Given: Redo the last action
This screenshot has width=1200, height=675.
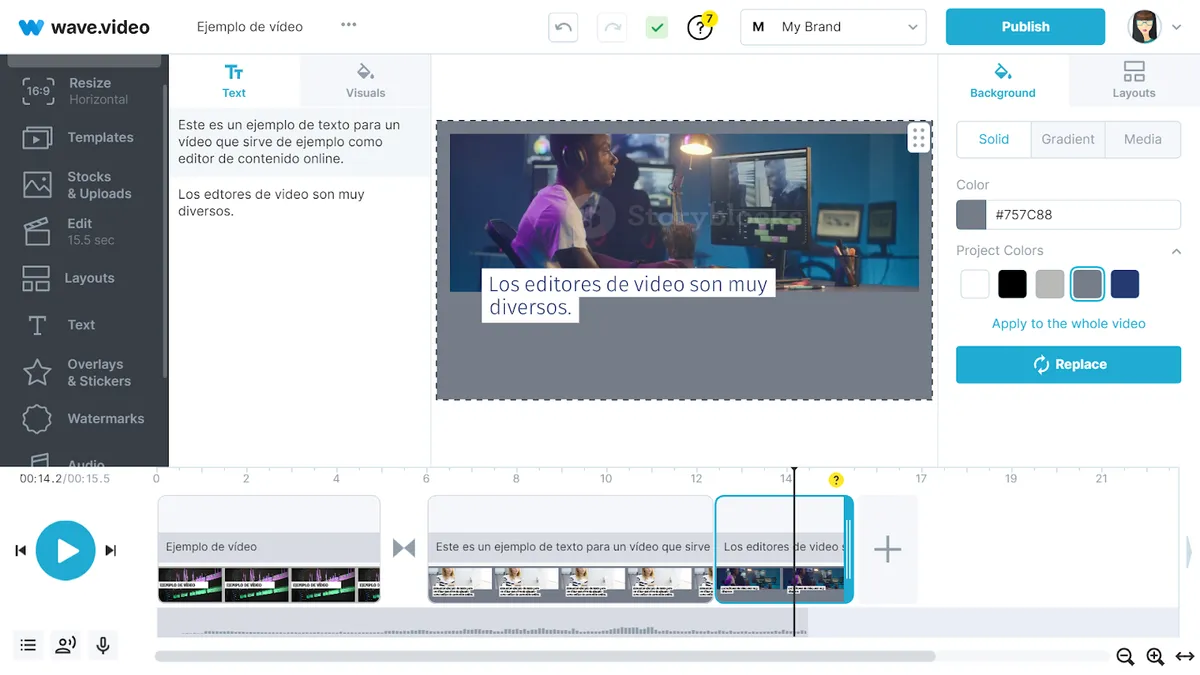Looking at the screenshot, I should pos(611,27).
